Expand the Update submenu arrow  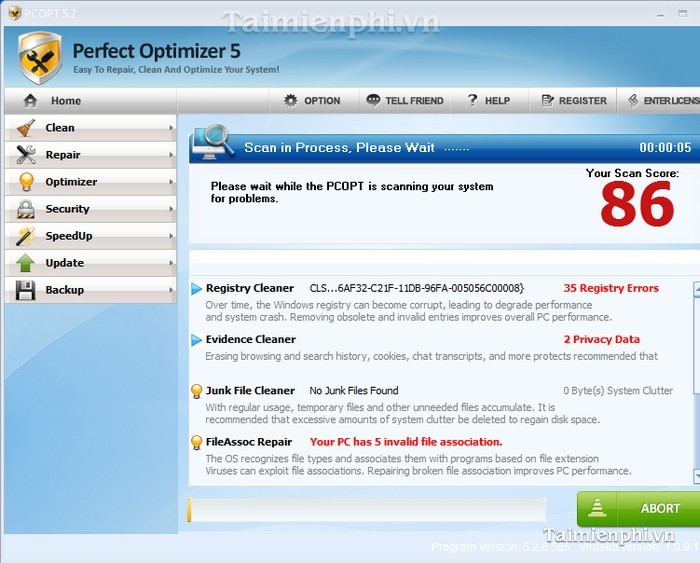[171, 263]
